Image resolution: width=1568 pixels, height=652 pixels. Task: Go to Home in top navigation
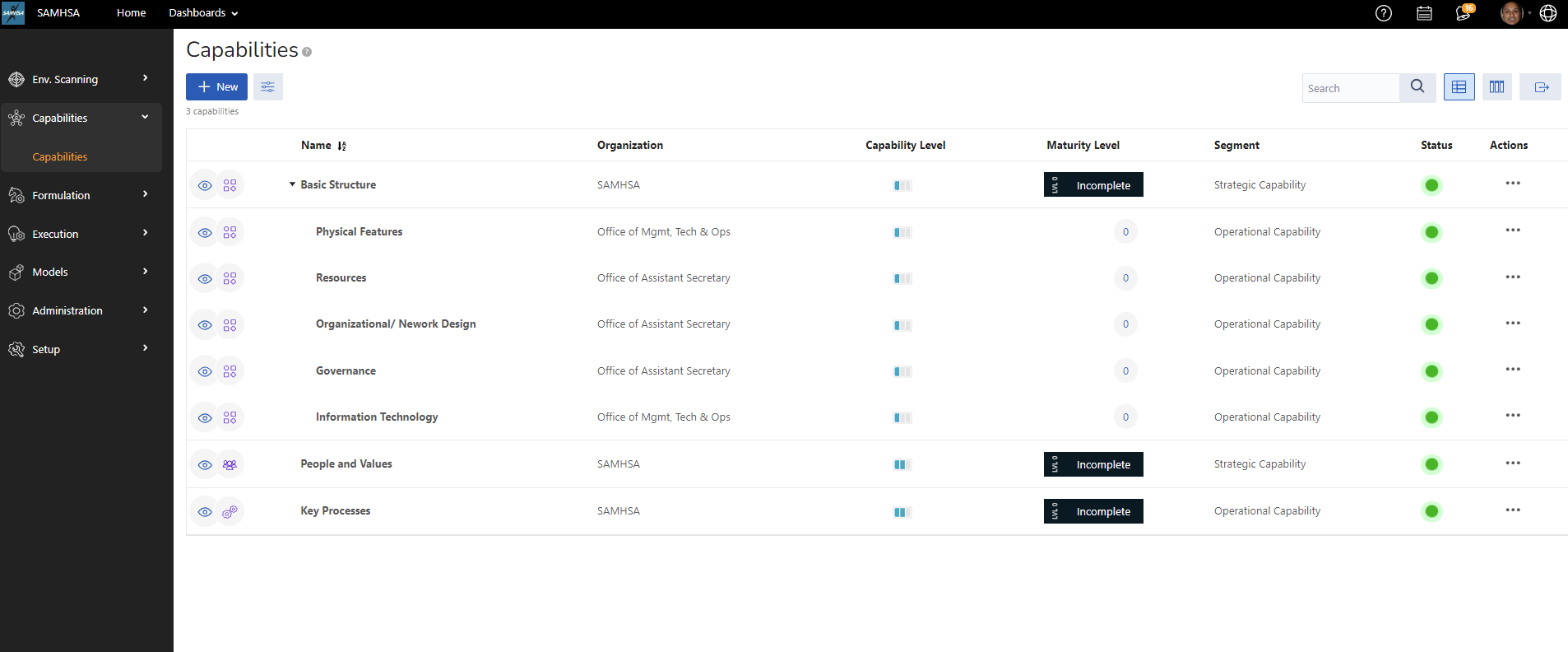[x=131, y=13]
